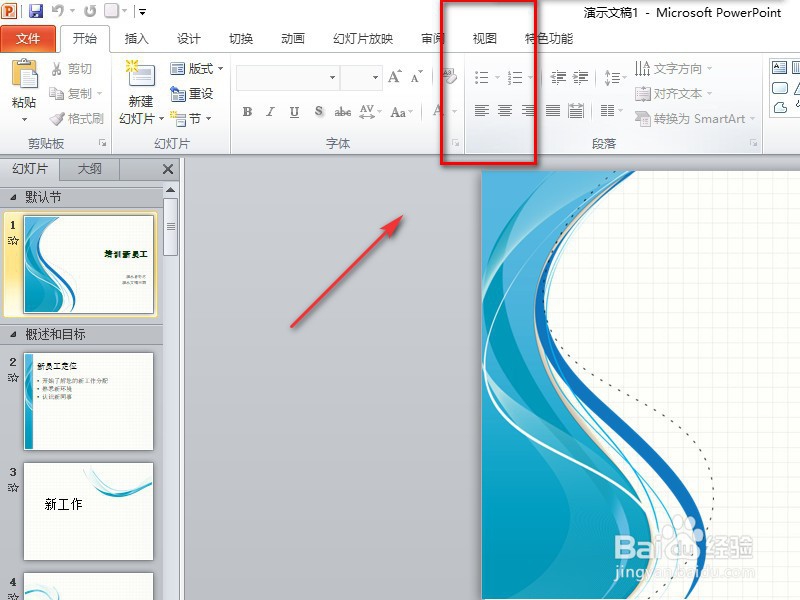Click the Increase Font Size icon
Image resolution: width=800 pixels, height=600 pixels.
[394, 77]
